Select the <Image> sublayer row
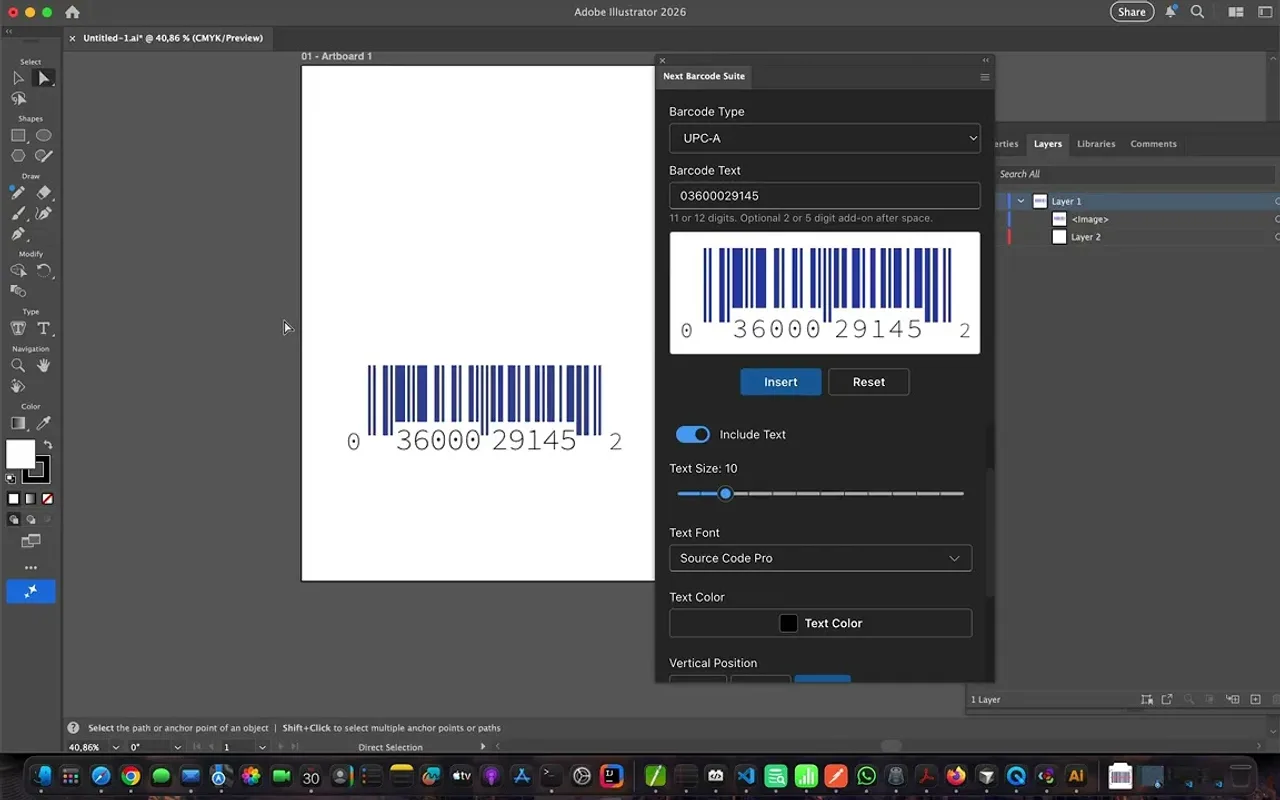Screen dimensions: 1280x800 click(1140, 219)
